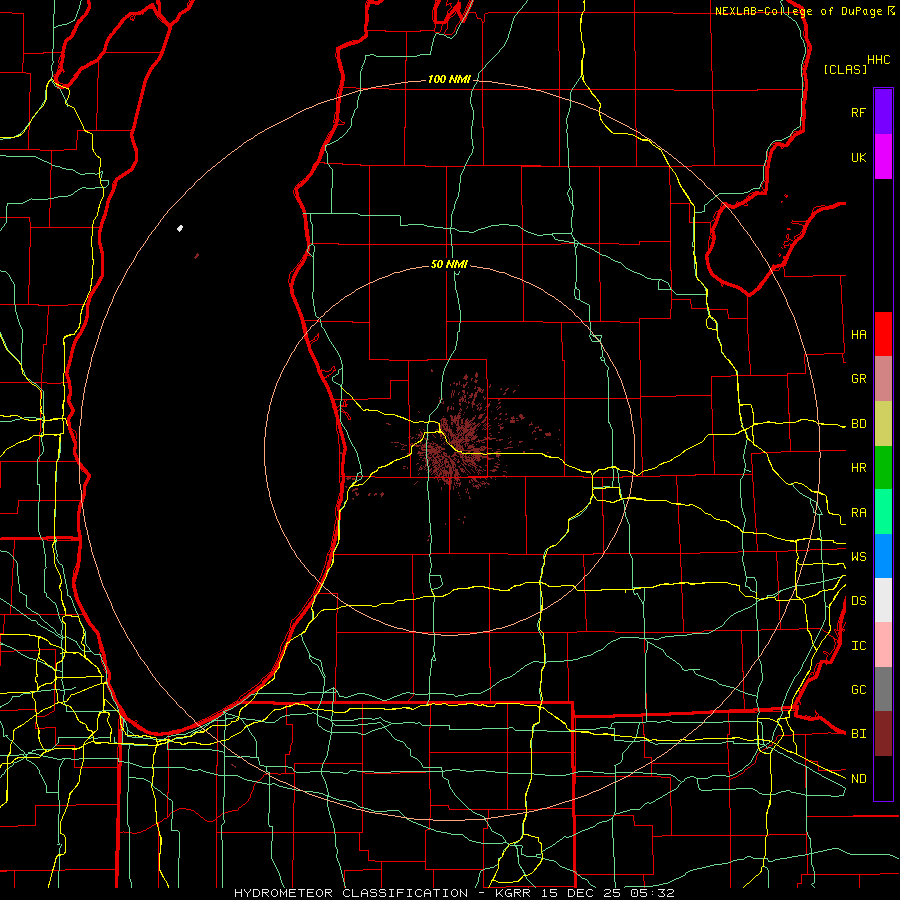Click the WS legend label

[x=858, y=557]
